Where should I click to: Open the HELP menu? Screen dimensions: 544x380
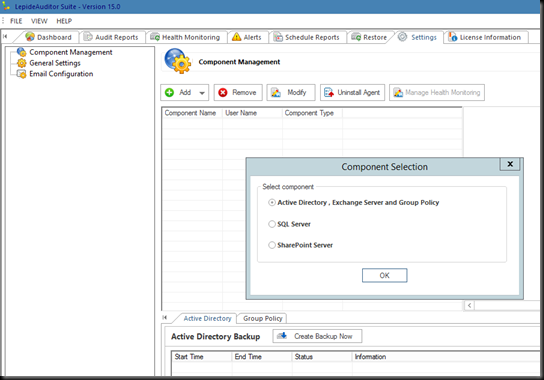[64, 21]
